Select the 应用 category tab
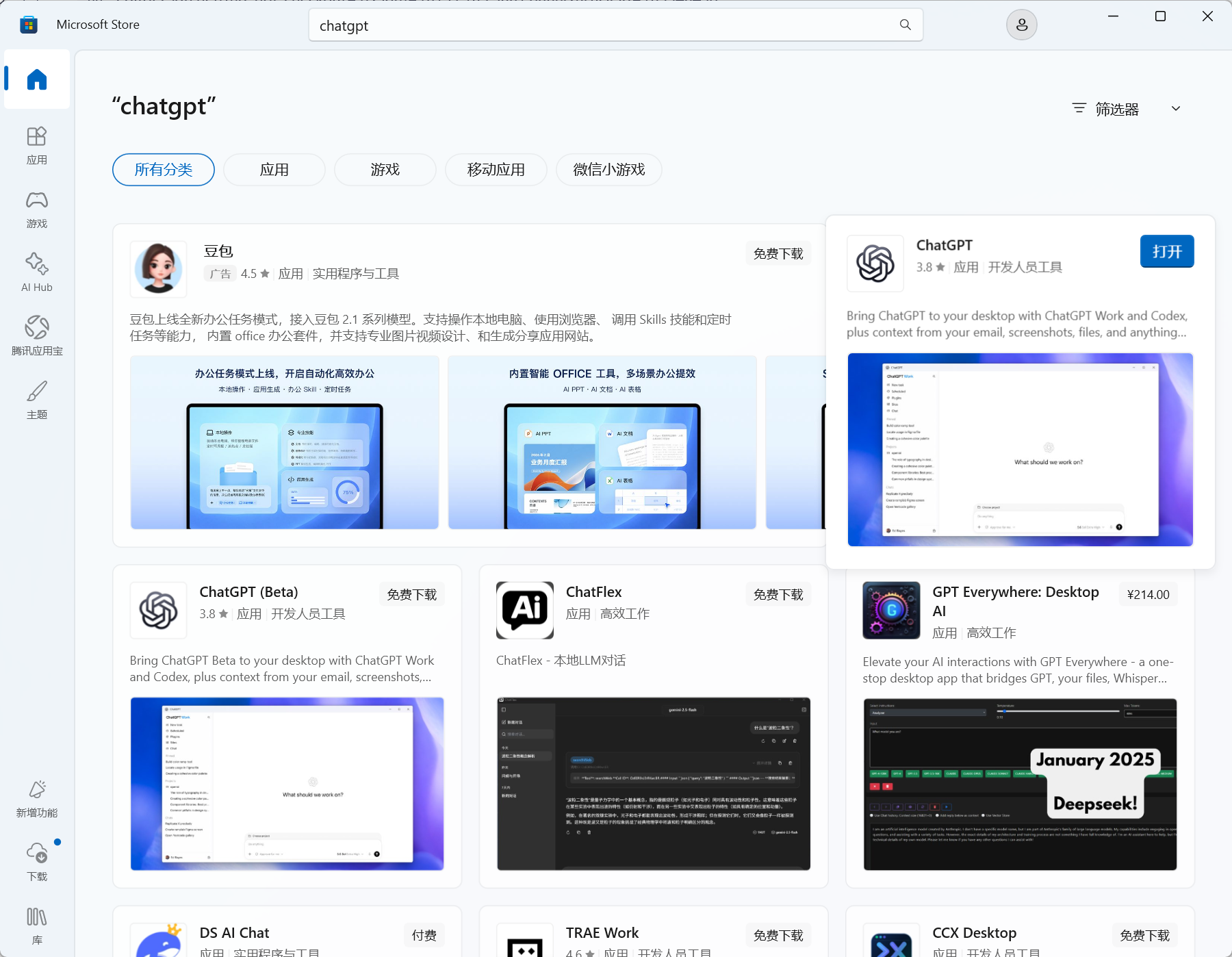Screen dimensions: 1232x957 tap(274, 169)
